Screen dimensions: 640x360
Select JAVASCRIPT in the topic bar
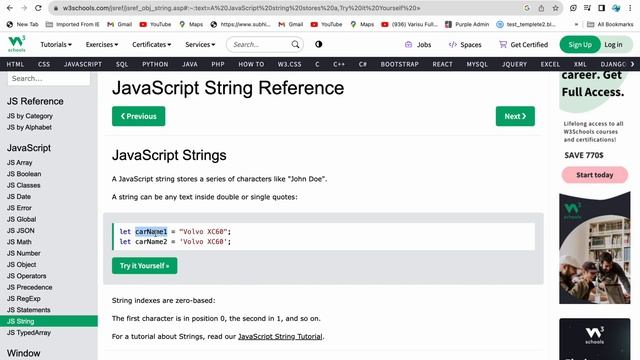coord(83,64)
